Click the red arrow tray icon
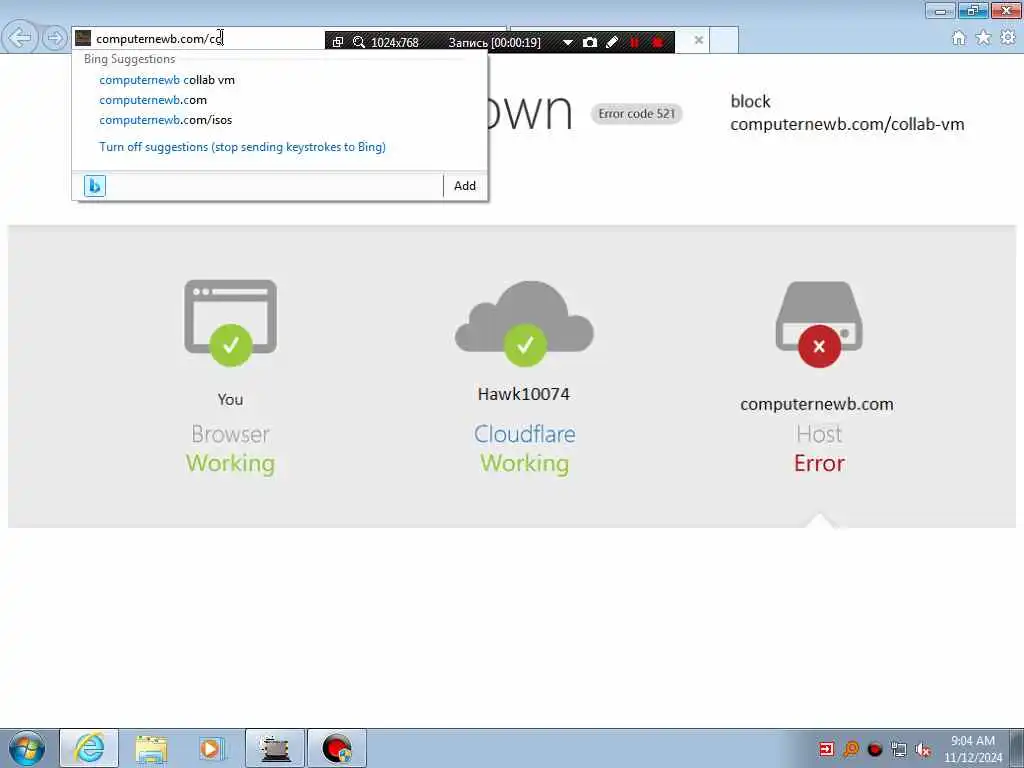Image resolution: width=1024 pixels, height=768 pixels. [x=827, y=749]
